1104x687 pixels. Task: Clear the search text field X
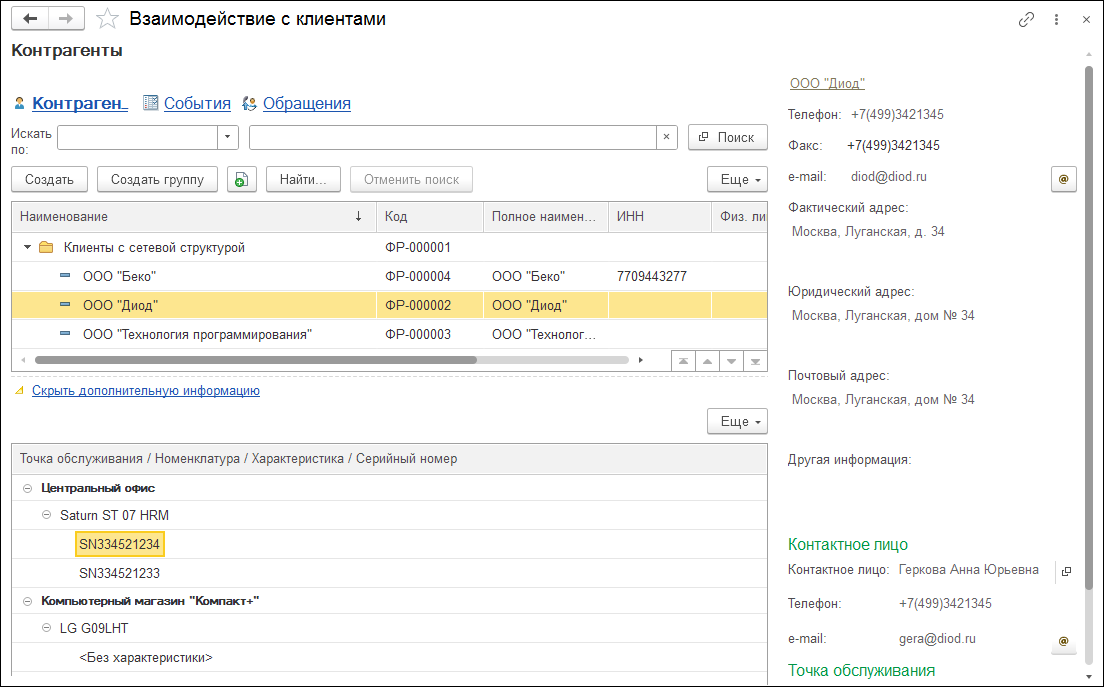[x=667, y=137]
